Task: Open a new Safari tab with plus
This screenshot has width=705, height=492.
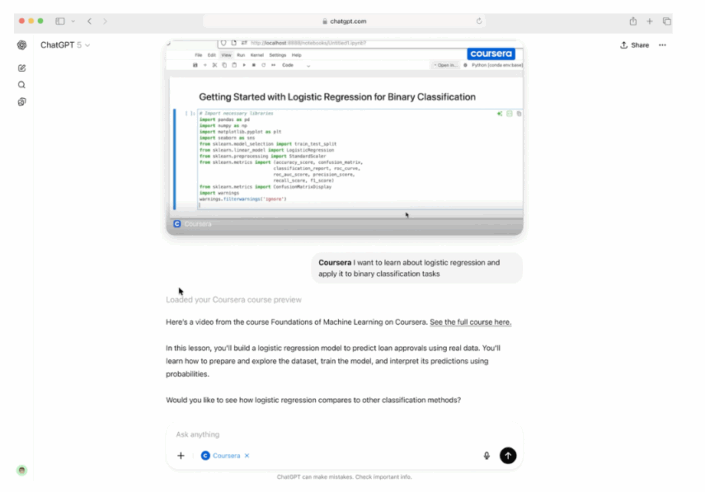Action: point(650,21)
